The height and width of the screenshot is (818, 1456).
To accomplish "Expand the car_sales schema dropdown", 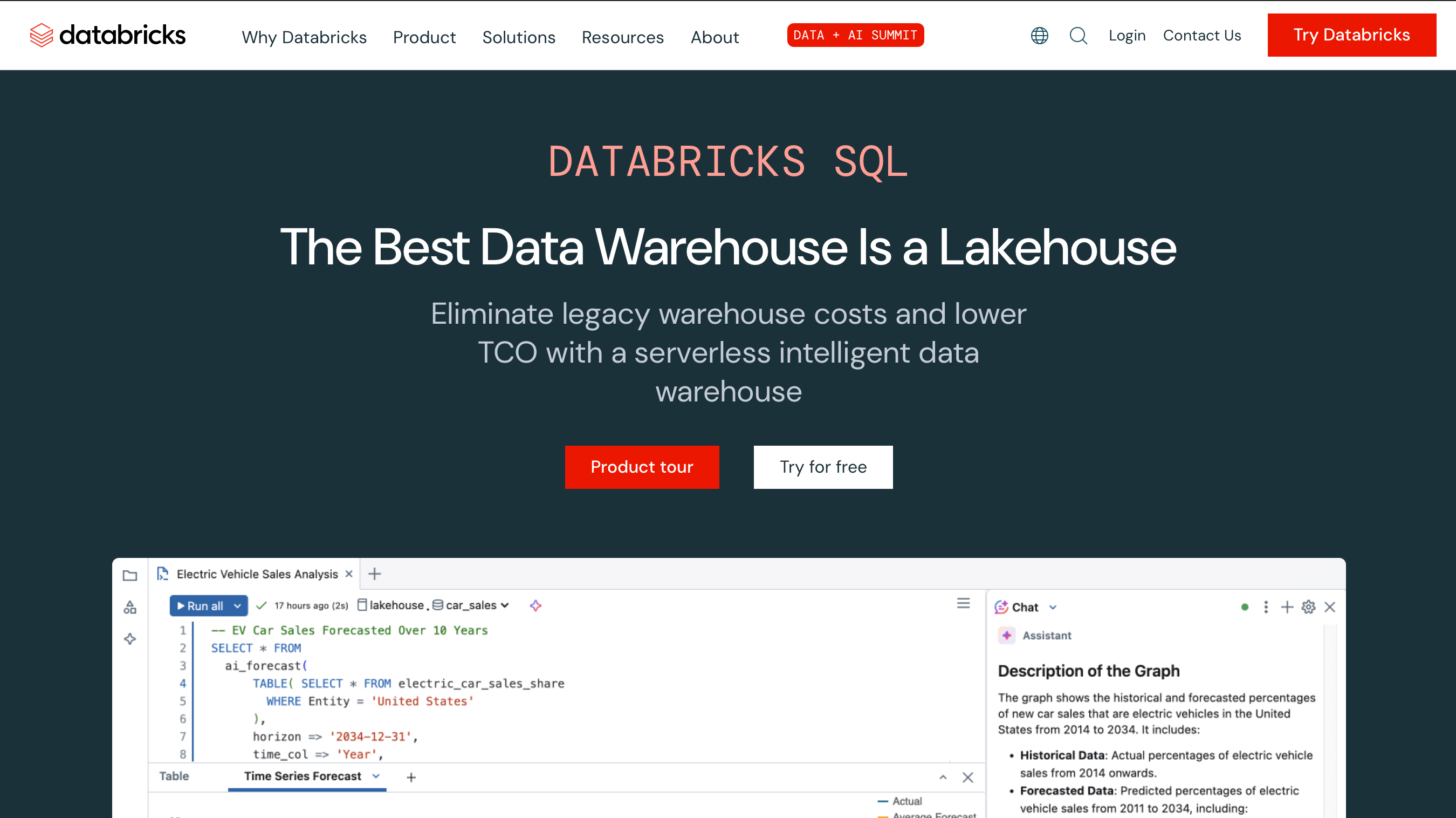I will [x=505, y=605].
